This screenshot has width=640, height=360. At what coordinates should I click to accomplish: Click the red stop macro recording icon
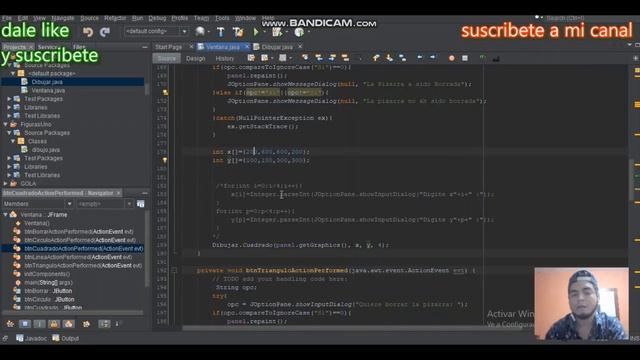click(451, 58)
